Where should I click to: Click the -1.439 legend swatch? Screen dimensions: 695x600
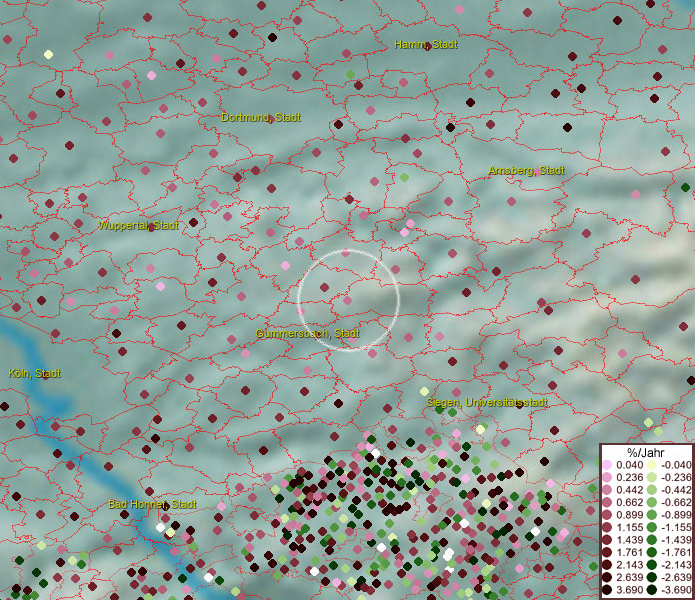click(652, 540)
